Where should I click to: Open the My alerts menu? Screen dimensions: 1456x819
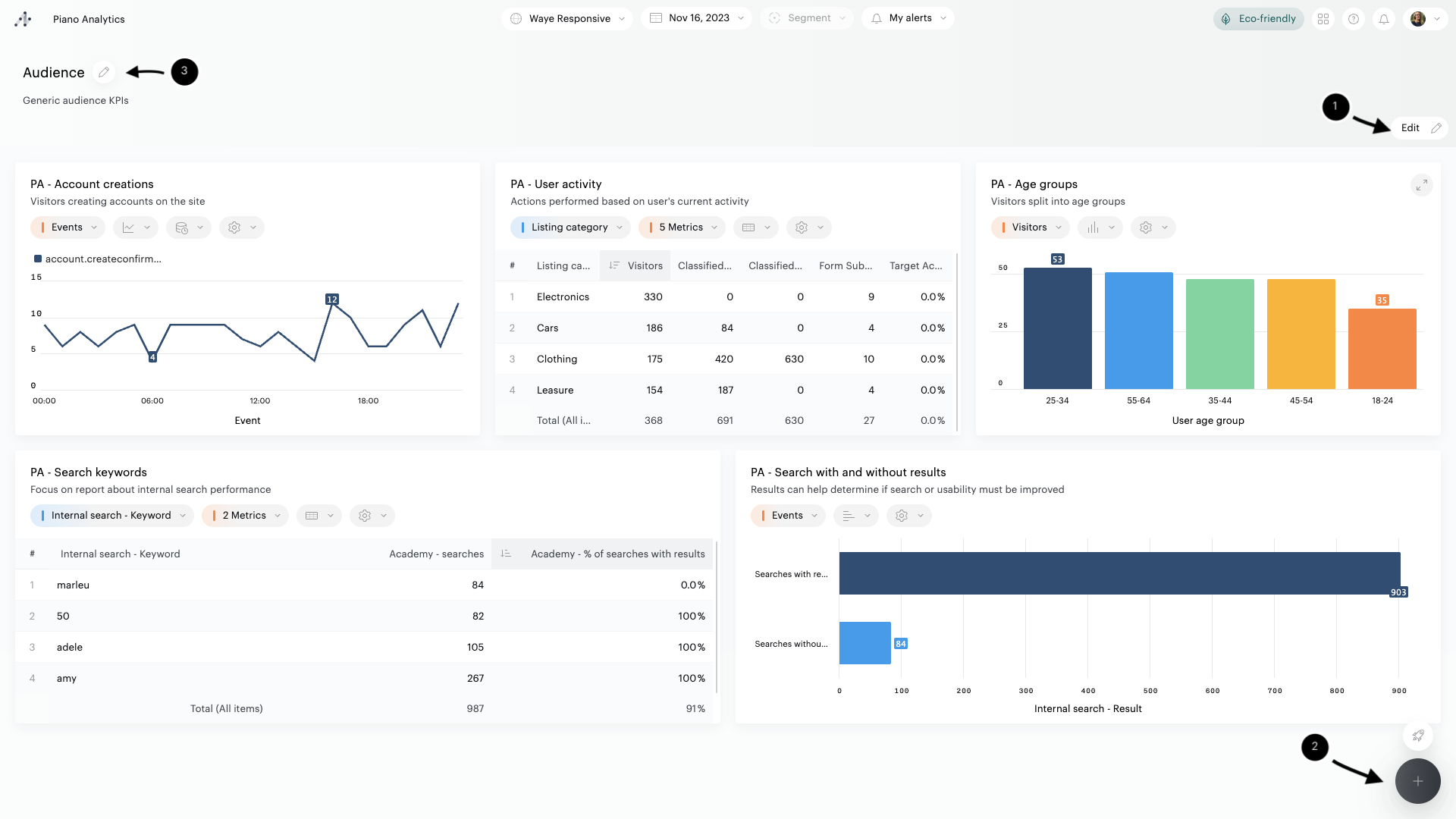(908, 18)
